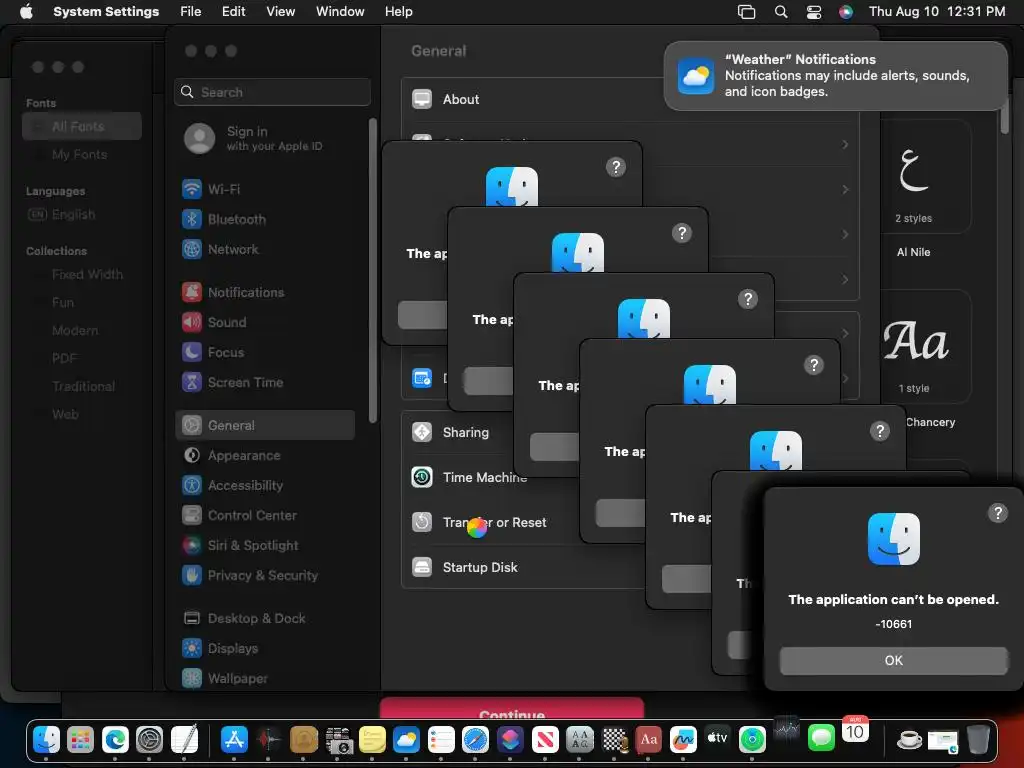This screenshot has width=1024, height=768.
Task: Open the Window menu
Action: click(340, 12)
